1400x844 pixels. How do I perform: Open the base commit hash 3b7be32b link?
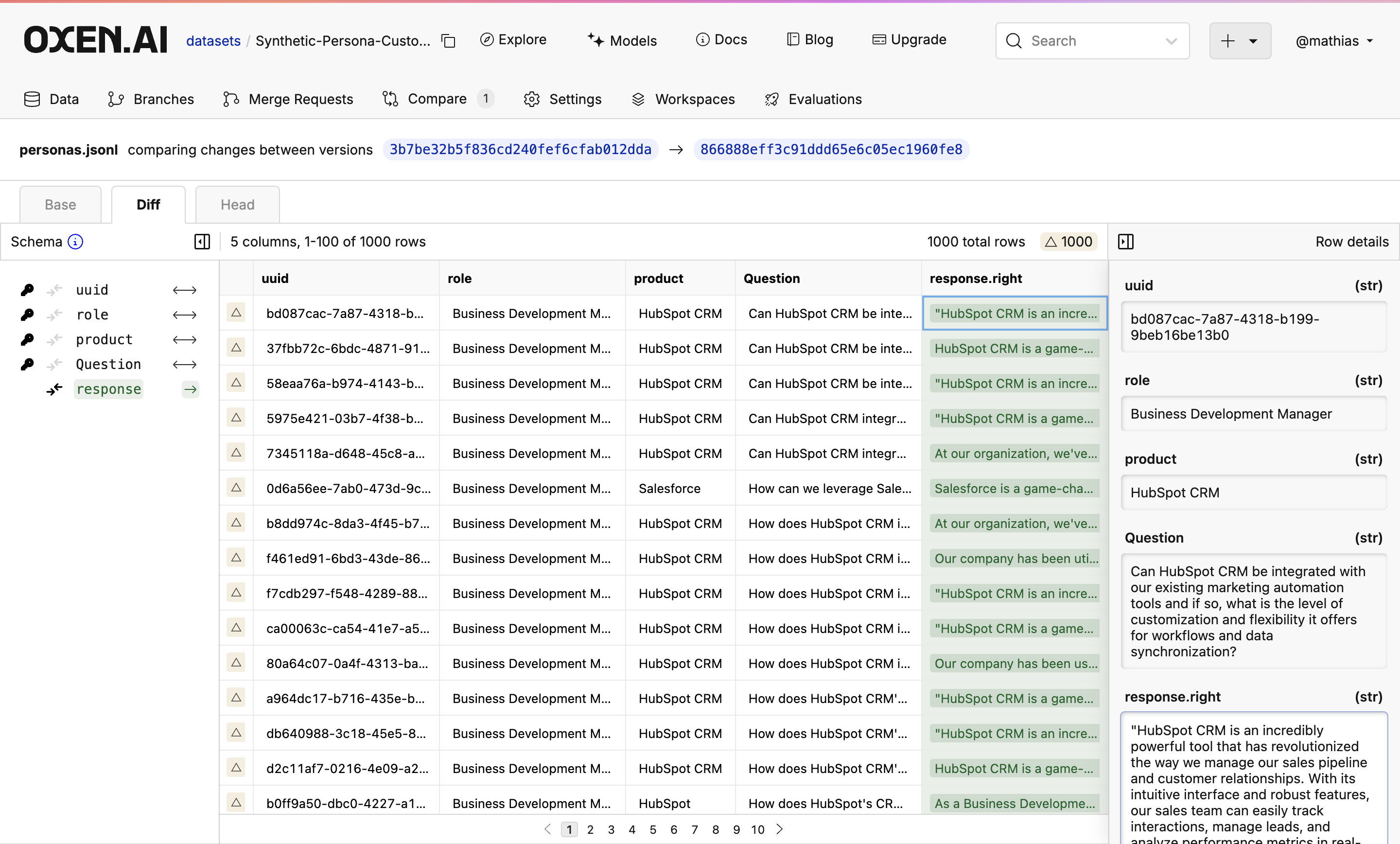520,149
